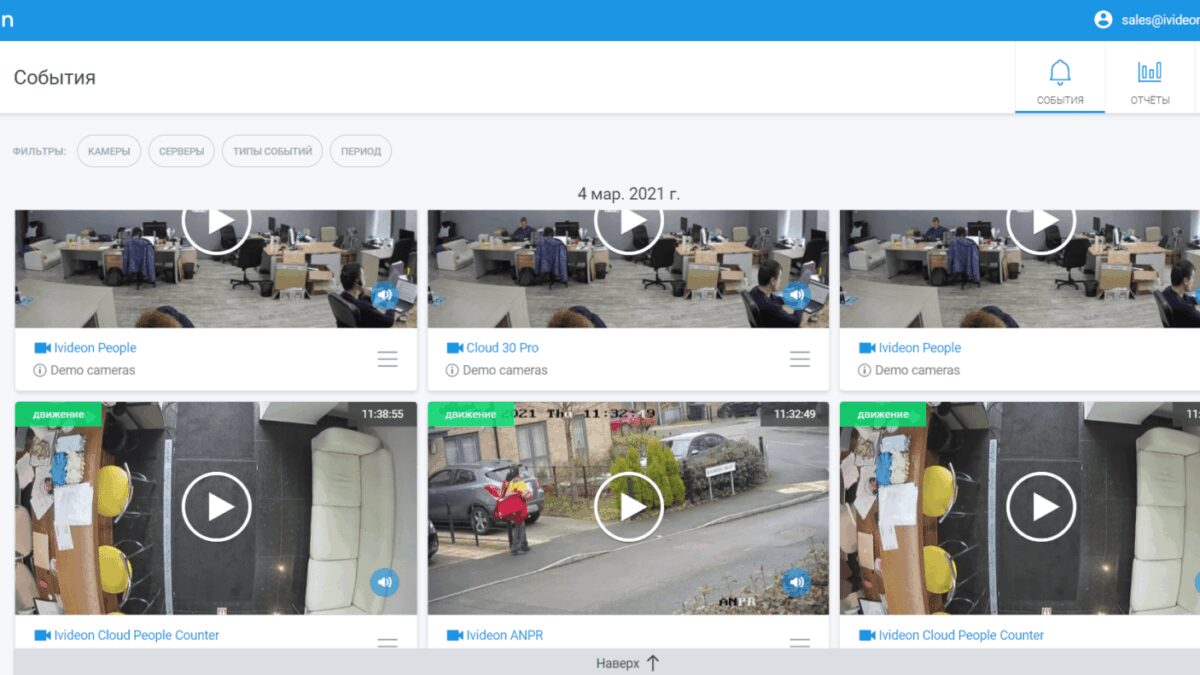Open the Типы событий filter
The height and width of the screenshot is (675, 1200).
272,151
